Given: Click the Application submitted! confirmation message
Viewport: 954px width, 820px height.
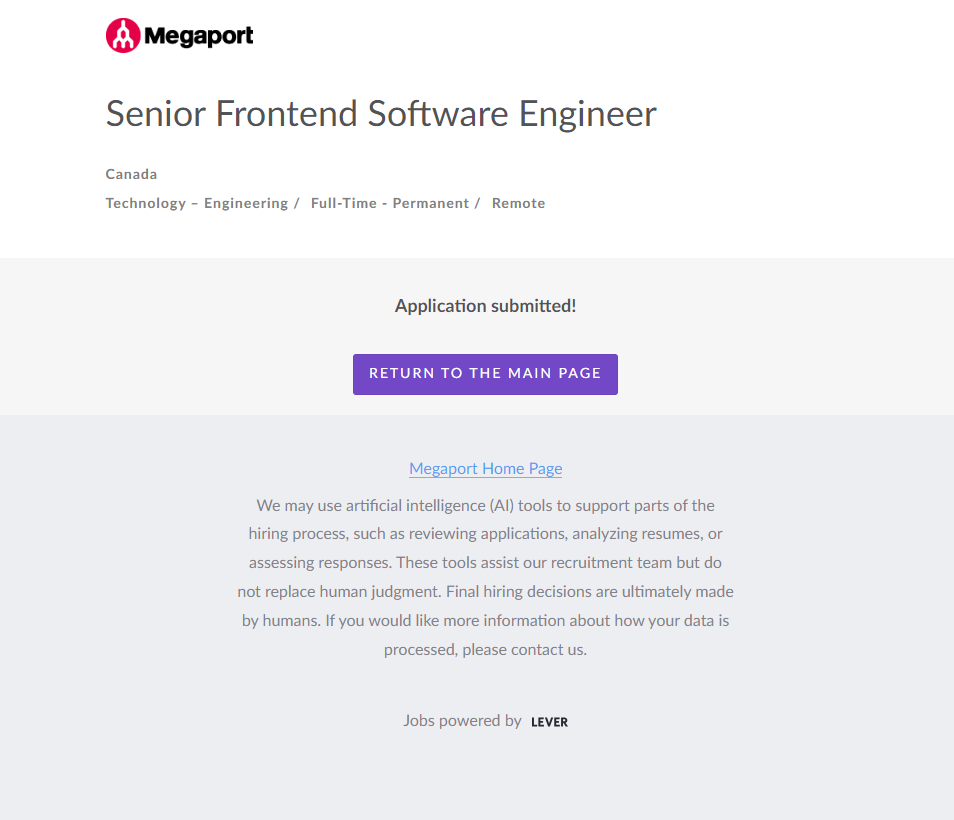Looking at the screenshot, I should click(485, 306).
